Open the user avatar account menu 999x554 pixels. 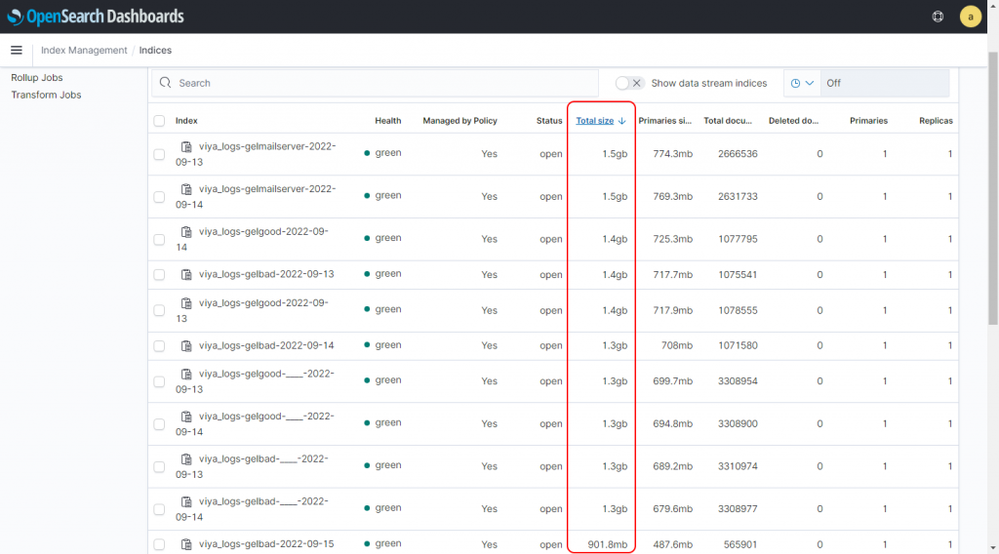click(x=969, y=16)
